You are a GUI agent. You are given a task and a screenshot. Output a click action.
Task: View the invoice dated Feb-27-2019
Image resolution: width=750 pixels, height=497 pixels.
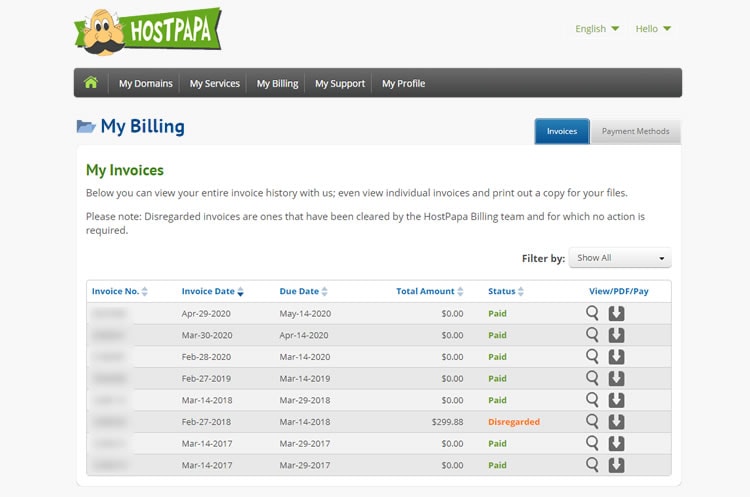(592, 378)
